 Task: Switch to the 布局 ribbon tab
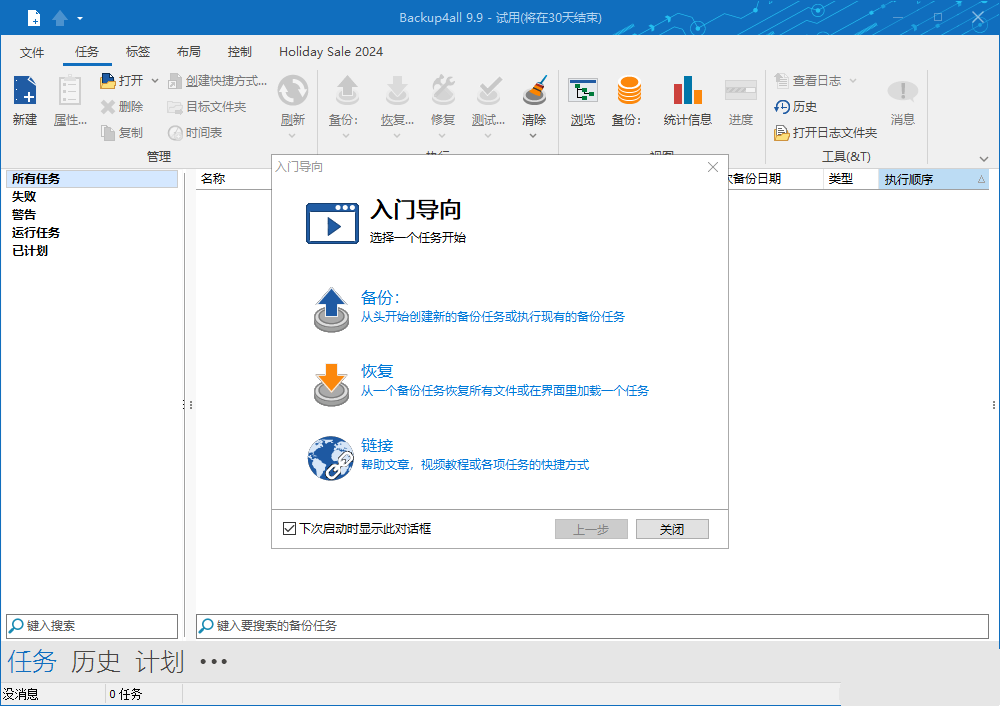tap(189, 52)
